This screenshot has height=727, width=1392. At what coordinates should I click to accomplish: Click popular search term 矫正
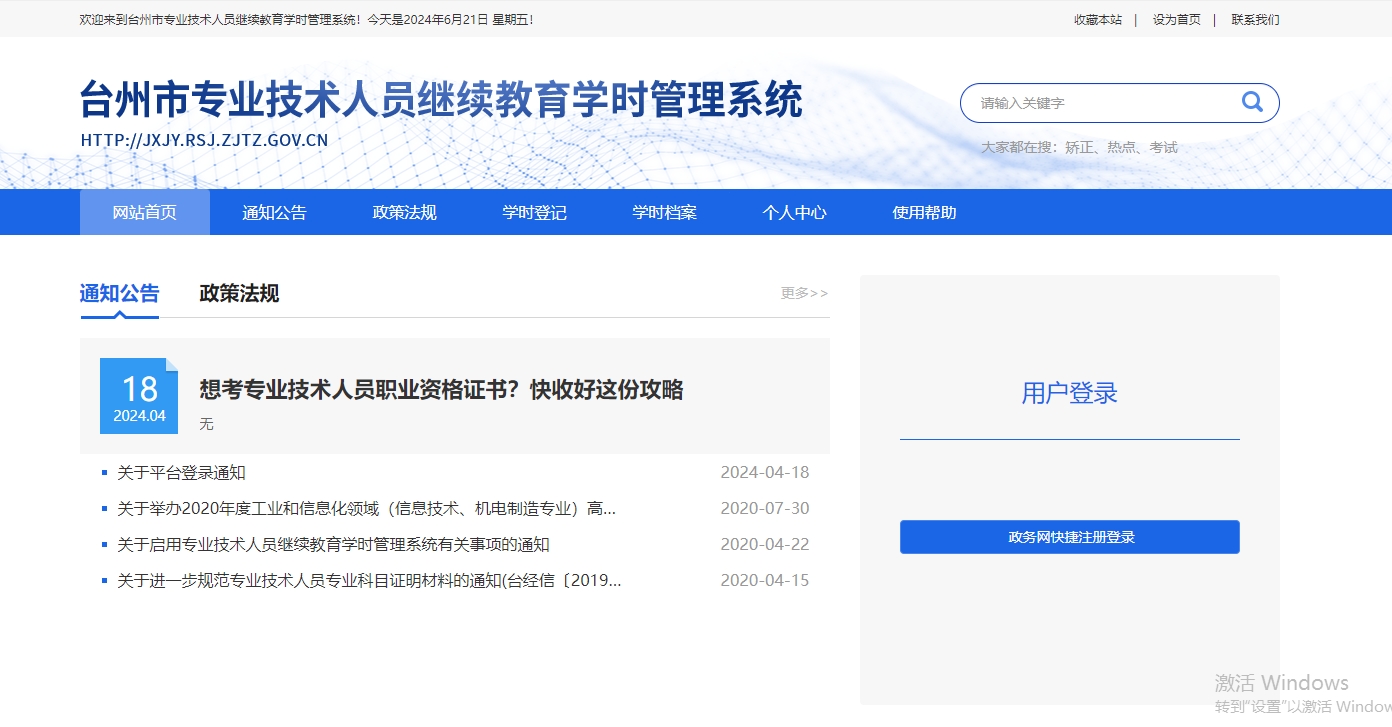point(1079,147)
